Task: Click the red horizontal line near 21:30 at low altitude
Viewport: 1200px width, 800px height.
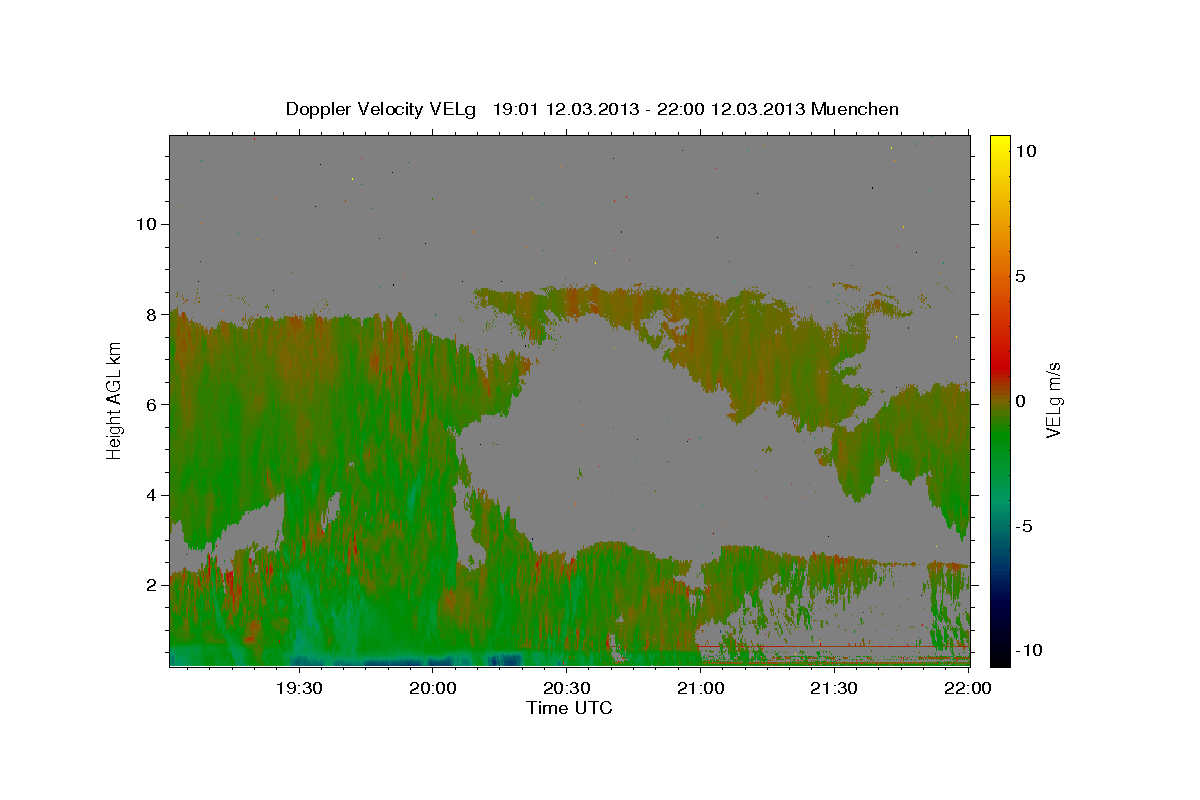Action: tap(833, 647)
